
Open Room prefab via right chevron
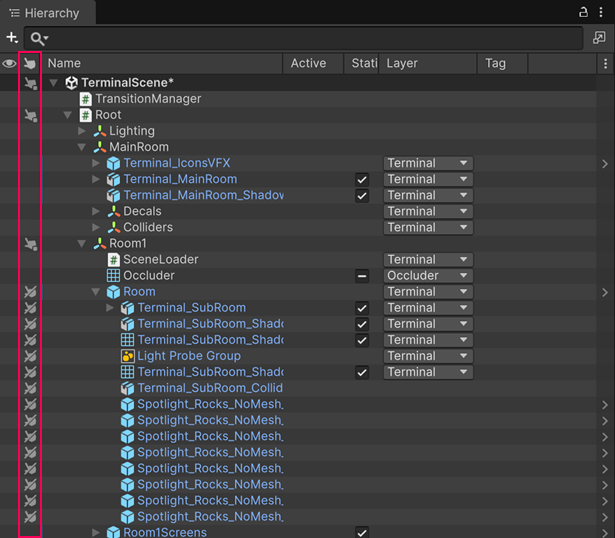click(605, 293)
